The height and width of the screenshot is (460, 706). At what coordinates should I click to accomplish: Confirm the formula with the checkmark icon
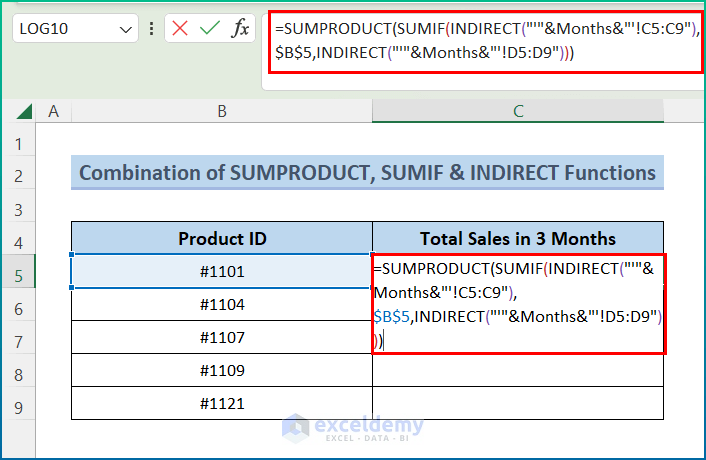(209, 29)
